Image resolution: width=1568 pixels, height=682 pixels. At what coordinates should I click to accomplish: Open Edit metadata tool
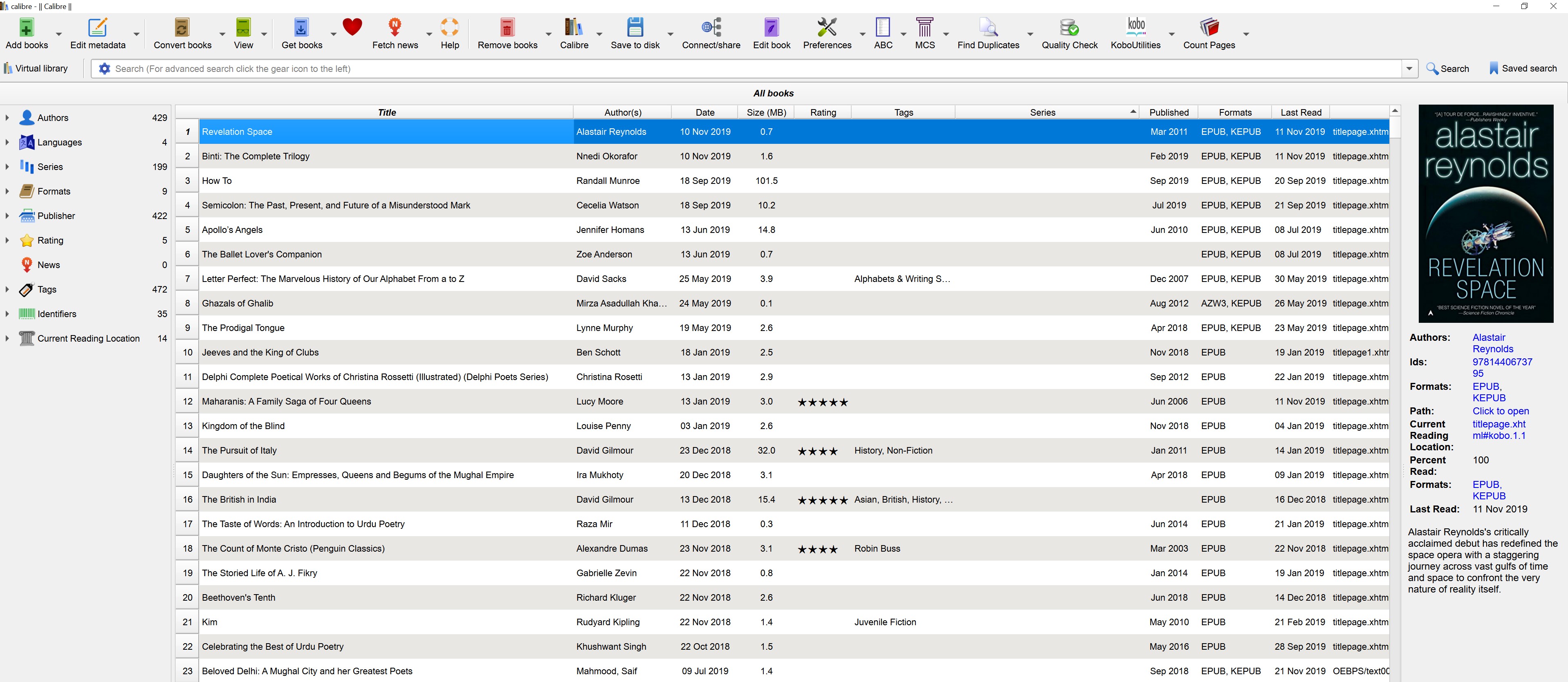tap(97, 28)
